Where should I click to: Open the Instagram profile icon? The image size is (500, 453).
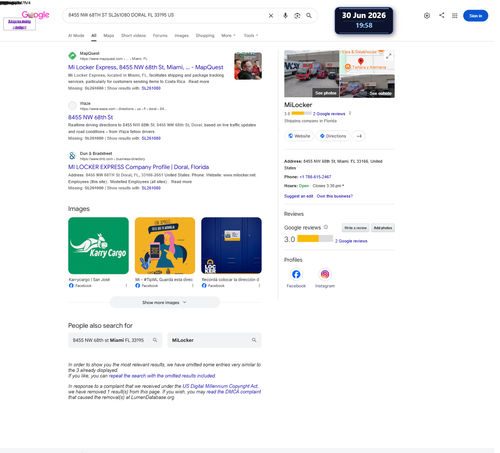coord(325,274)
